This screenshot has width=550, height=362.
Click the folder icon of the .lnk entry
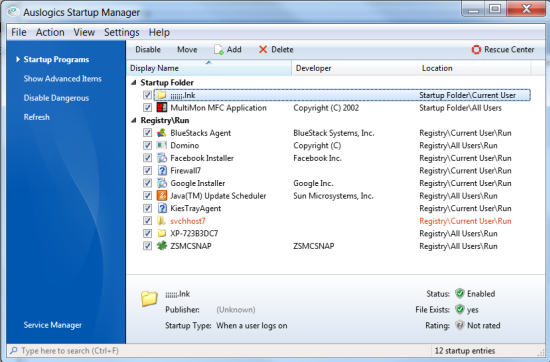point(162,95)
